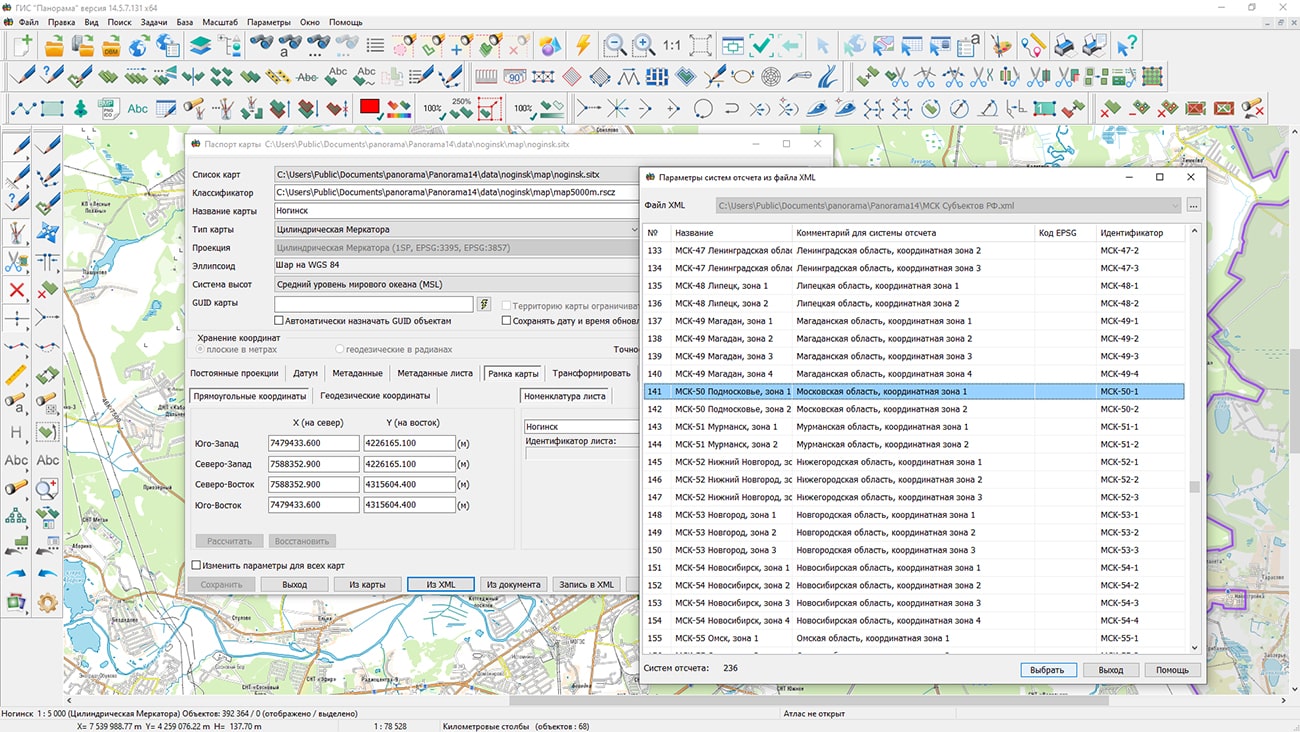Click the new document icon with plus
The width and height of the screenshot is (1300, 732).
coord(22,45)
